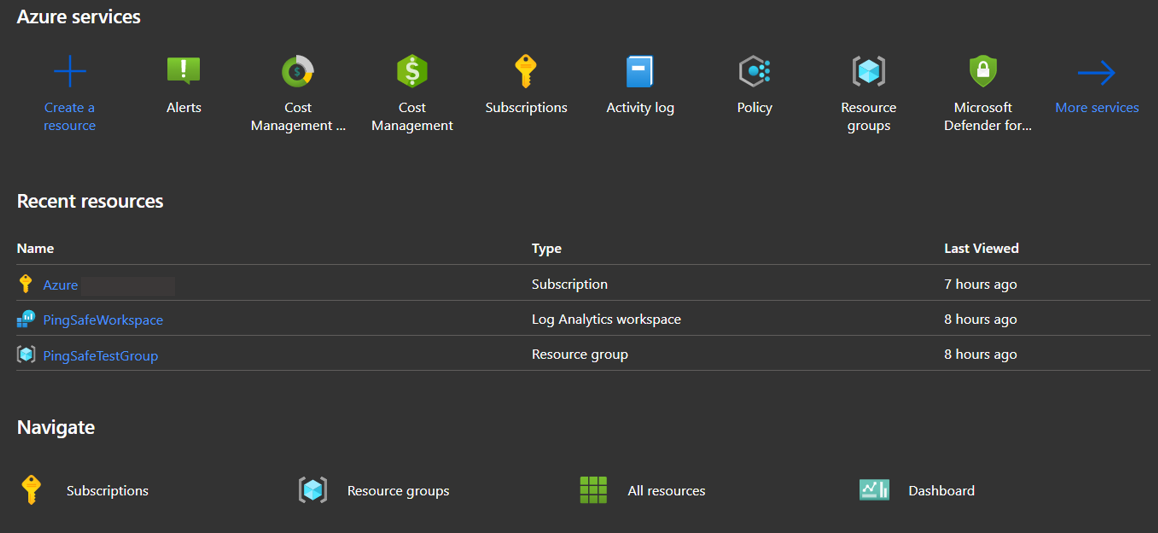Open Resource groups in the Navigate section
1158x533 pixels.
pyautogui.click(x=398, y=491)
